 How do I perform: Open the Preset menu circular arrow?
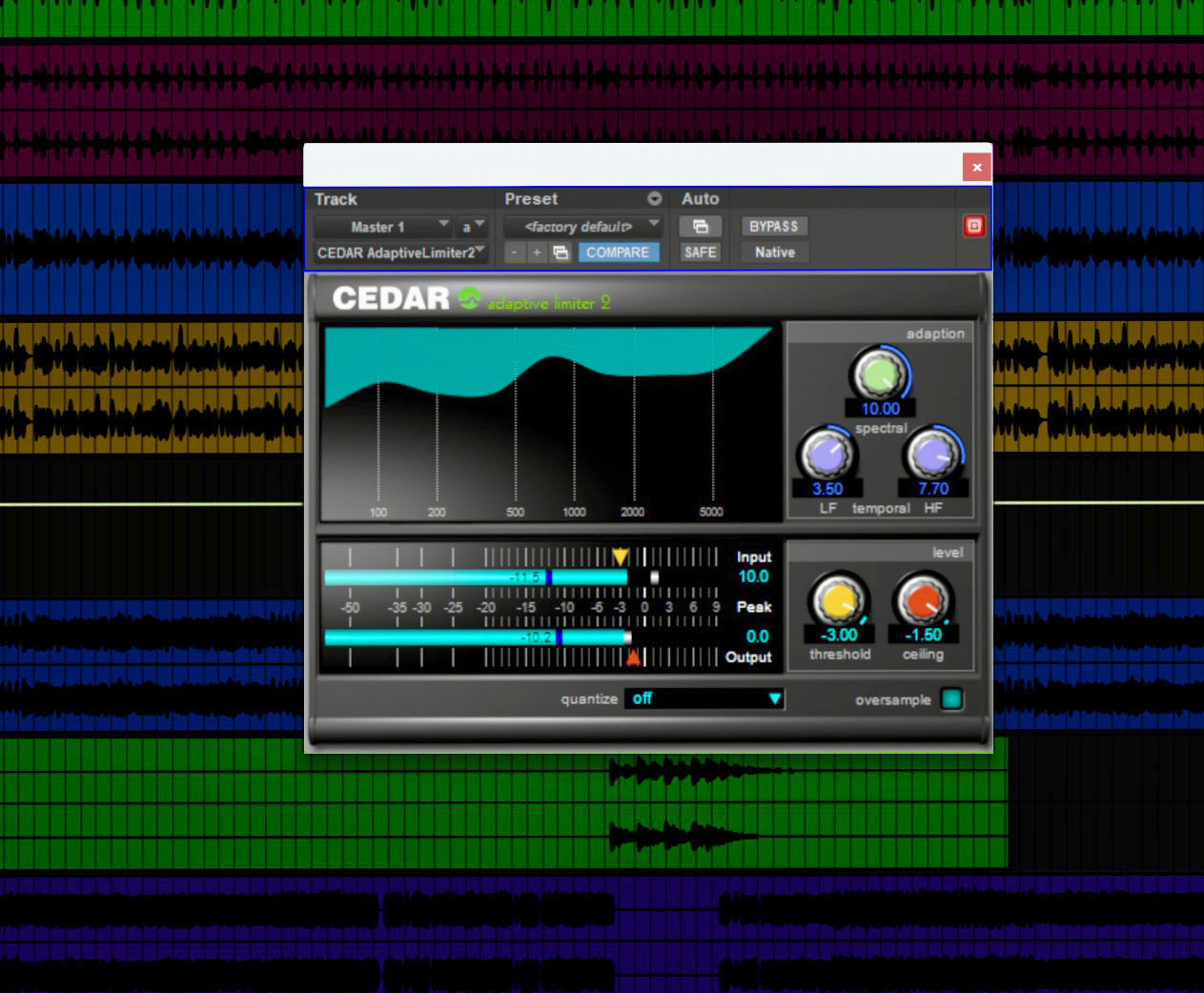tap(655, 199)
